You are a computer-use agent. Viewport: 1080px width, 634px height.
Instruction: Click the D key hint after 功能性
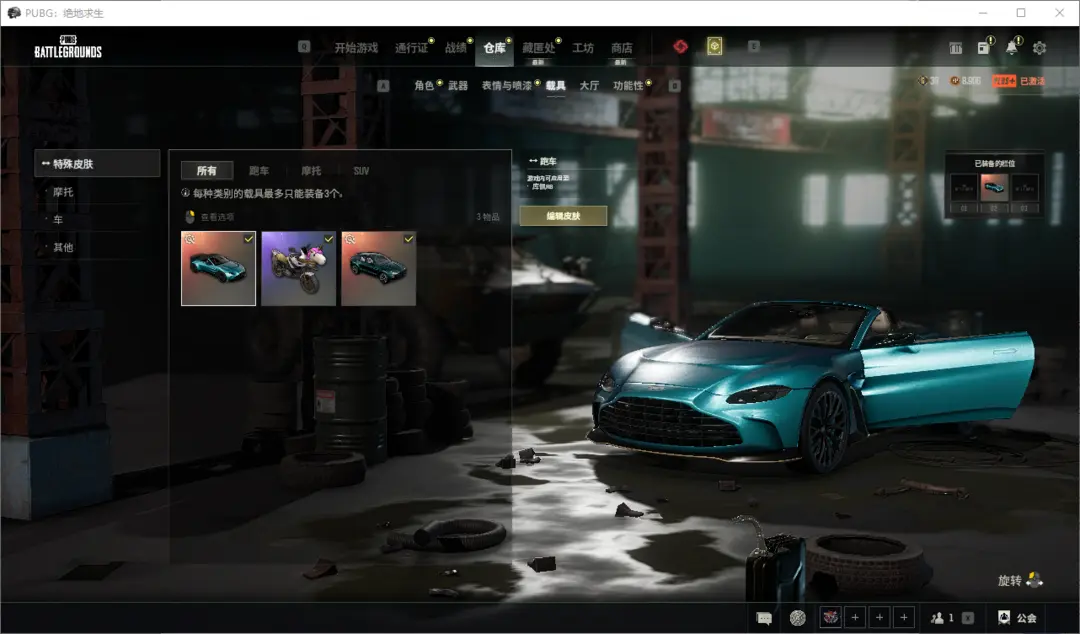[674, 85]
